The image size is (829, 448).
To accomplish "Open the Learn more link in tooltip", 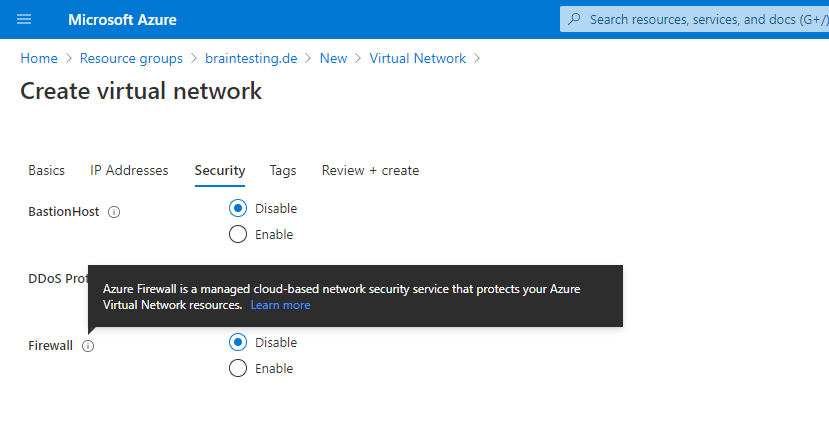I will [280, 305].
